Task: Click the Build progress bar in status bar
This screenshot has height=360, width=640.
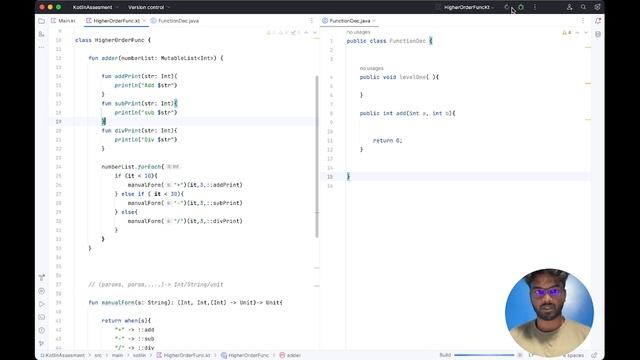Action: click(484, 356)
